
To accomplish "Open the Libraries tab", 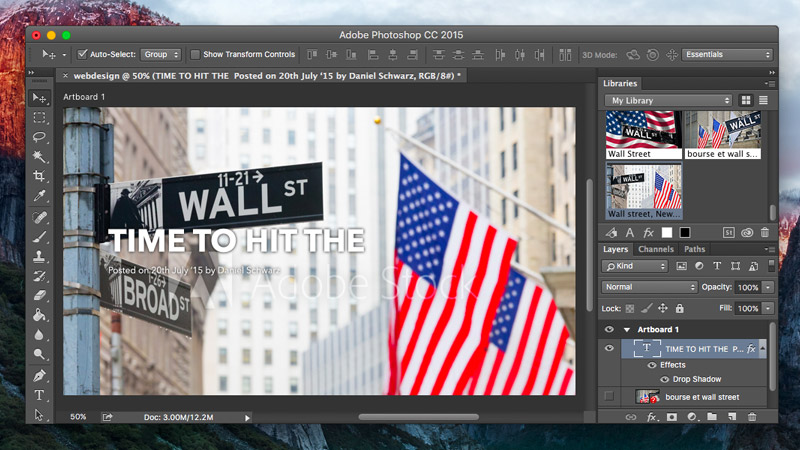I will (620, 84).
